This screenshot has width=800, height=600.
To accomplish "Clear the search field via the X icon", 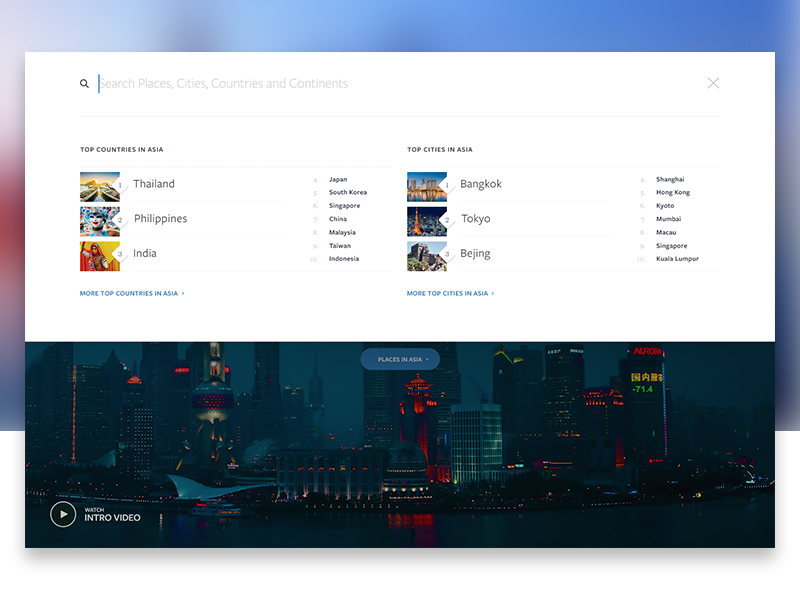I will tap(713, 83).
